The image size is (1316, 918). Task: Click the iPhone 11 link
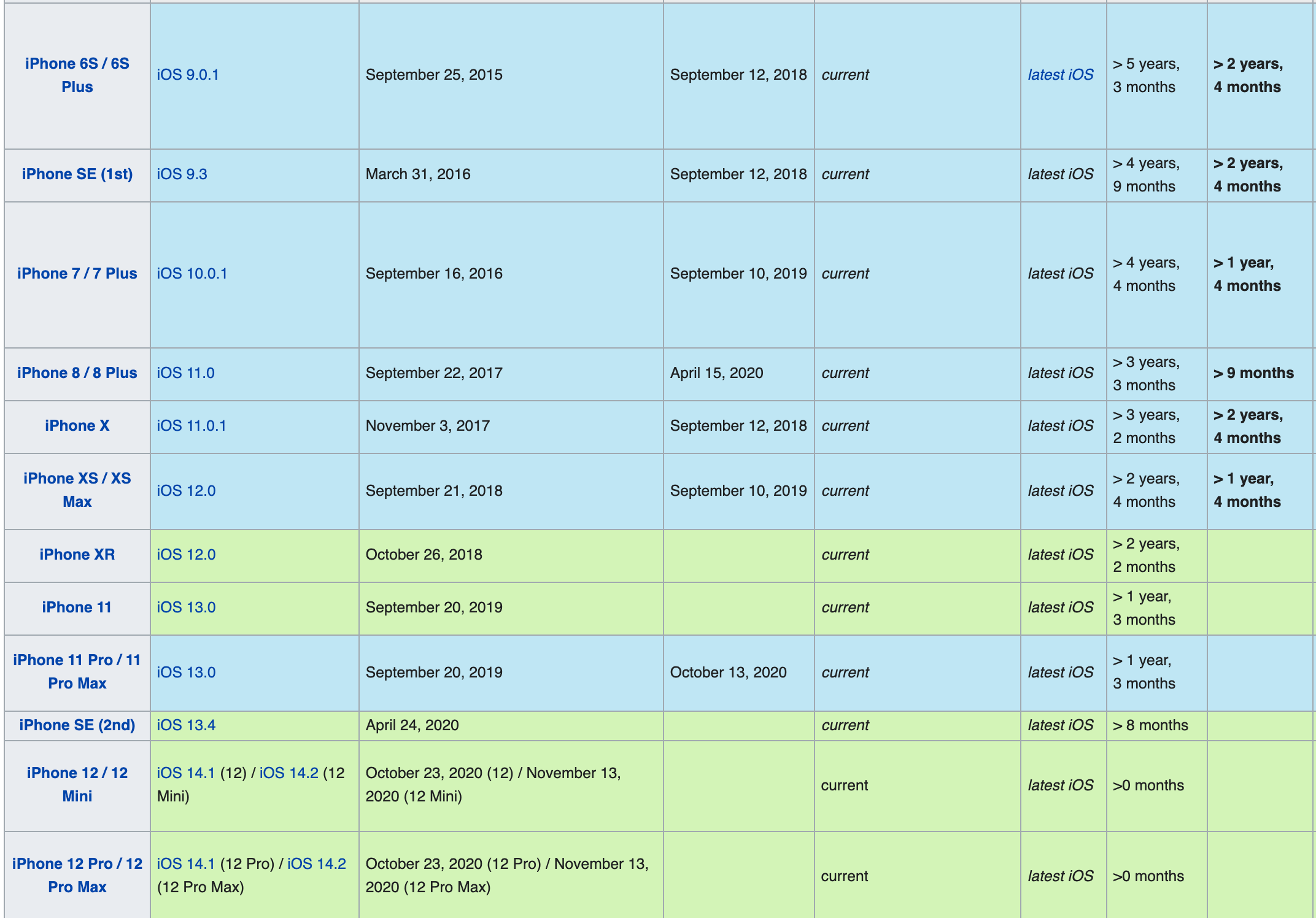click(77, 607)
